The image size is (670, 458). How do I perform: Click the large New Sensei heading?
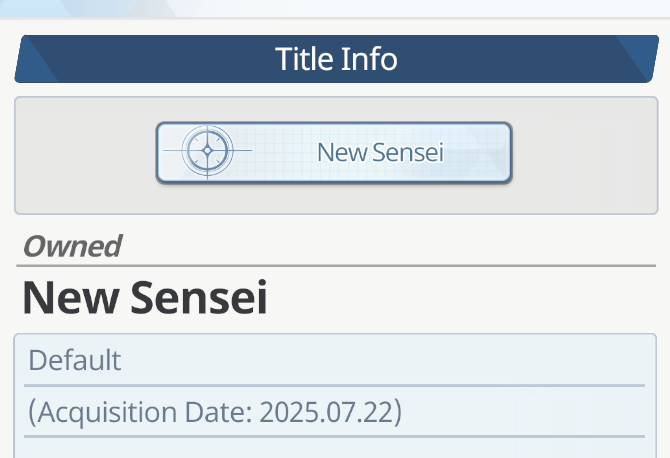click(x=145, y=298)
